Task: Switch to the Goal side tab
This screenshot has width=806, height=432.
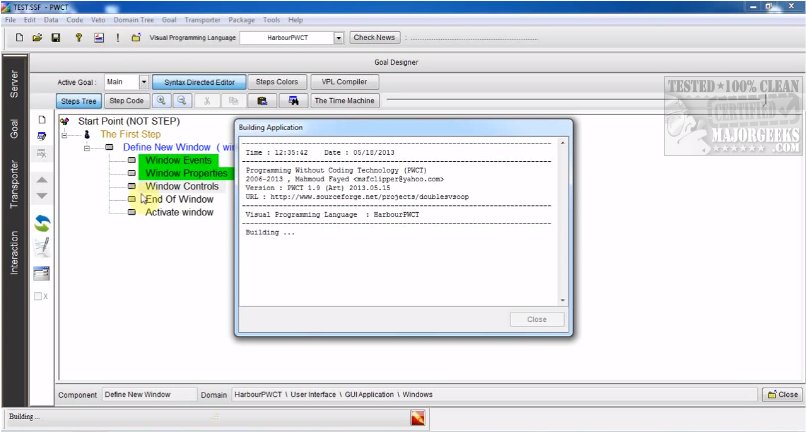Action: [x=14, y=129]
